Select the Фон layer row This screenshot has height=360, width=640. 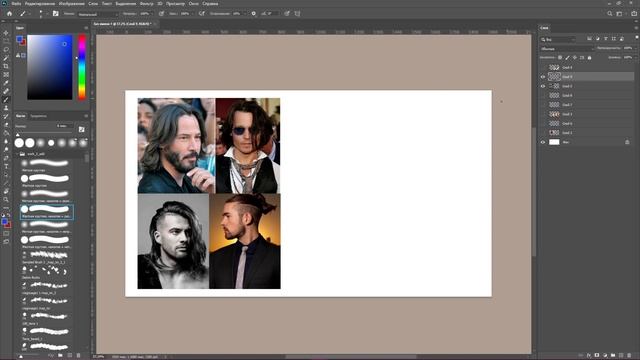point(587,142)
